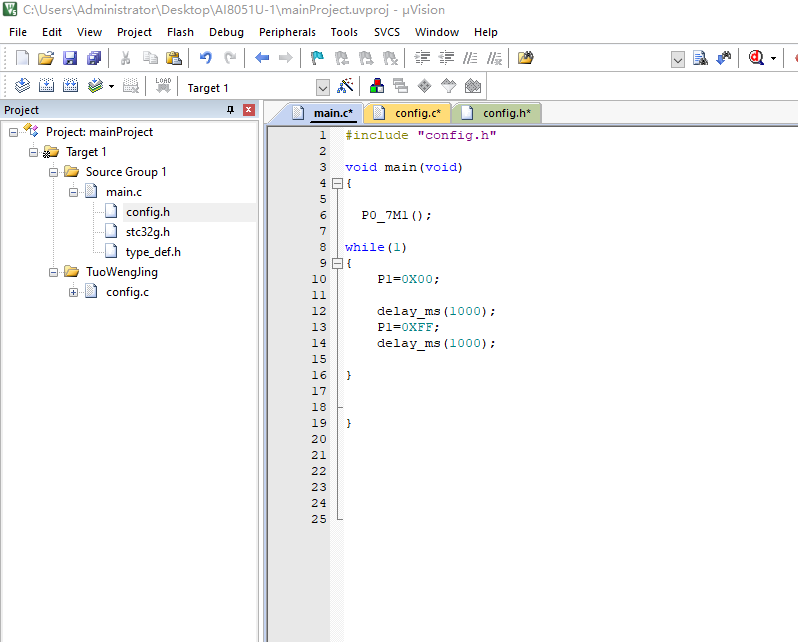798x642 pixels.
Task: Unindent selected lines icon
Action: click(x=446, y=58)
